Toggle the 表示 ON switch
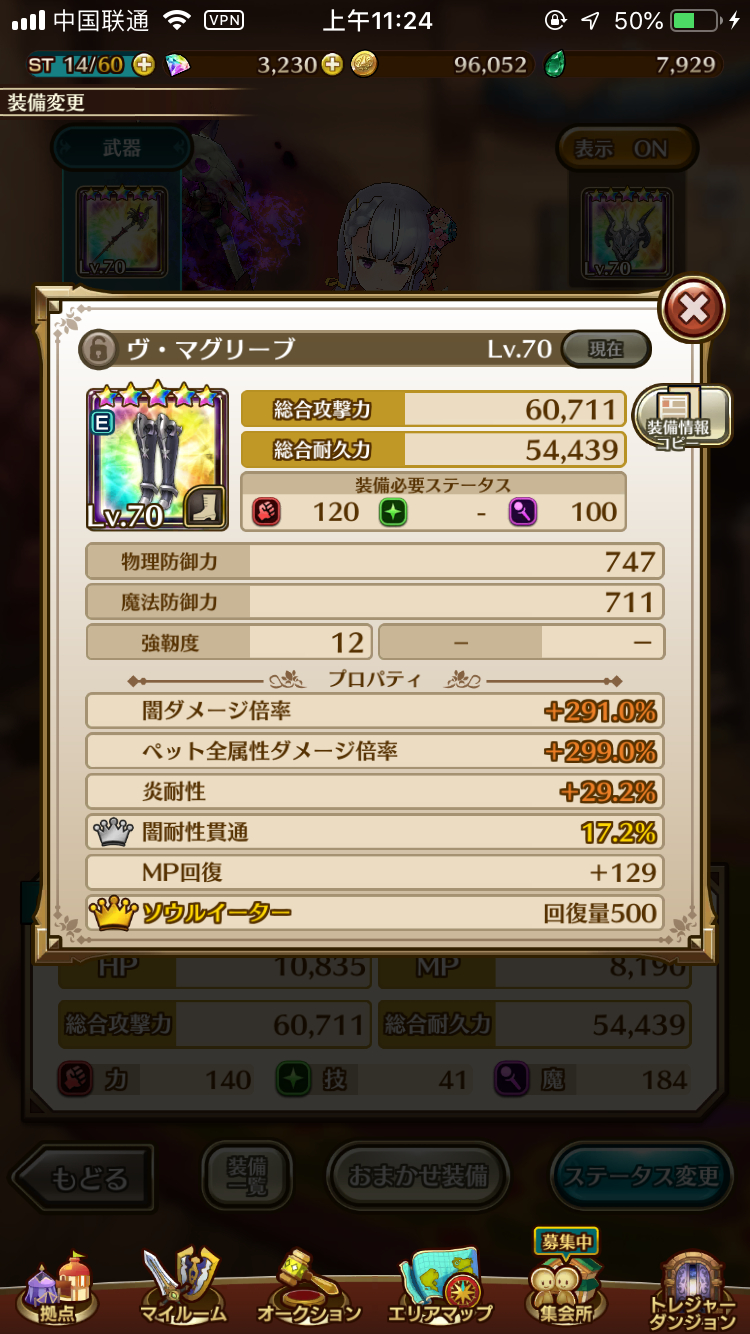The height and width of the screenshot is (1334, 750). tap(627, 149)
